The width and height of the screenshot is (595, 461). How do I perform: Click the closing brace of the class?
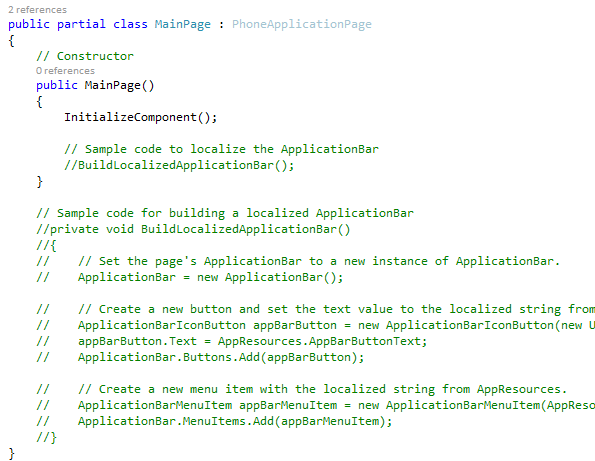(x=11, y=453)
